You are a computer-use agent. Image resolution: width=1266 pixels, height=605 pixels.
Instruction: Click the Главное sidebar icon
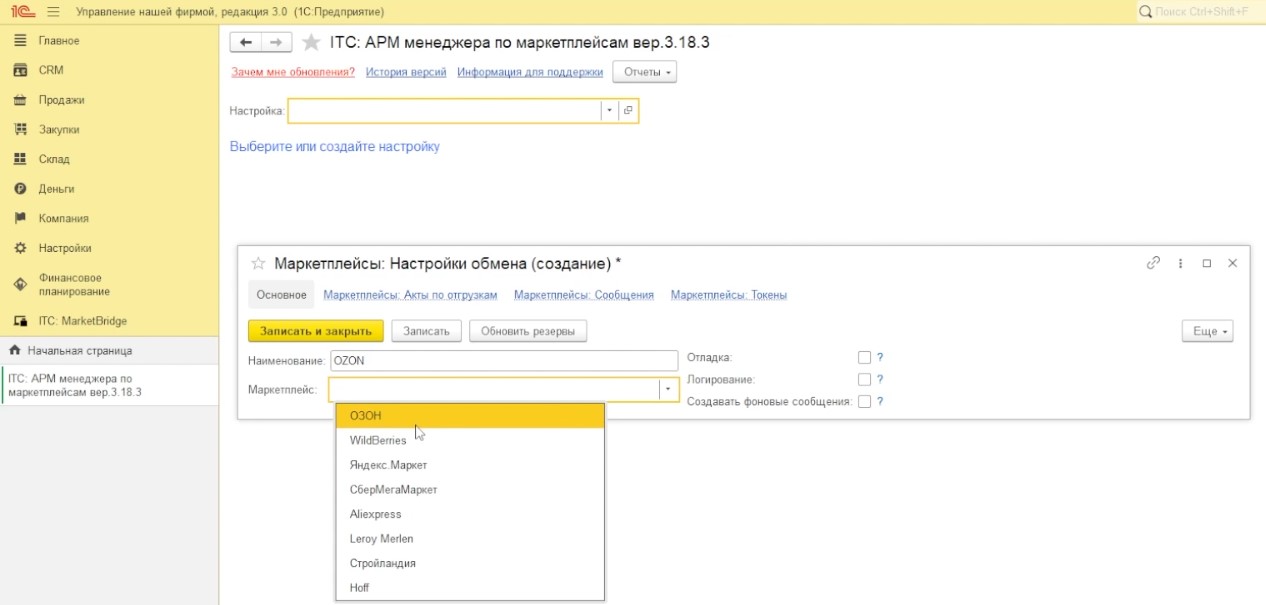19,41
